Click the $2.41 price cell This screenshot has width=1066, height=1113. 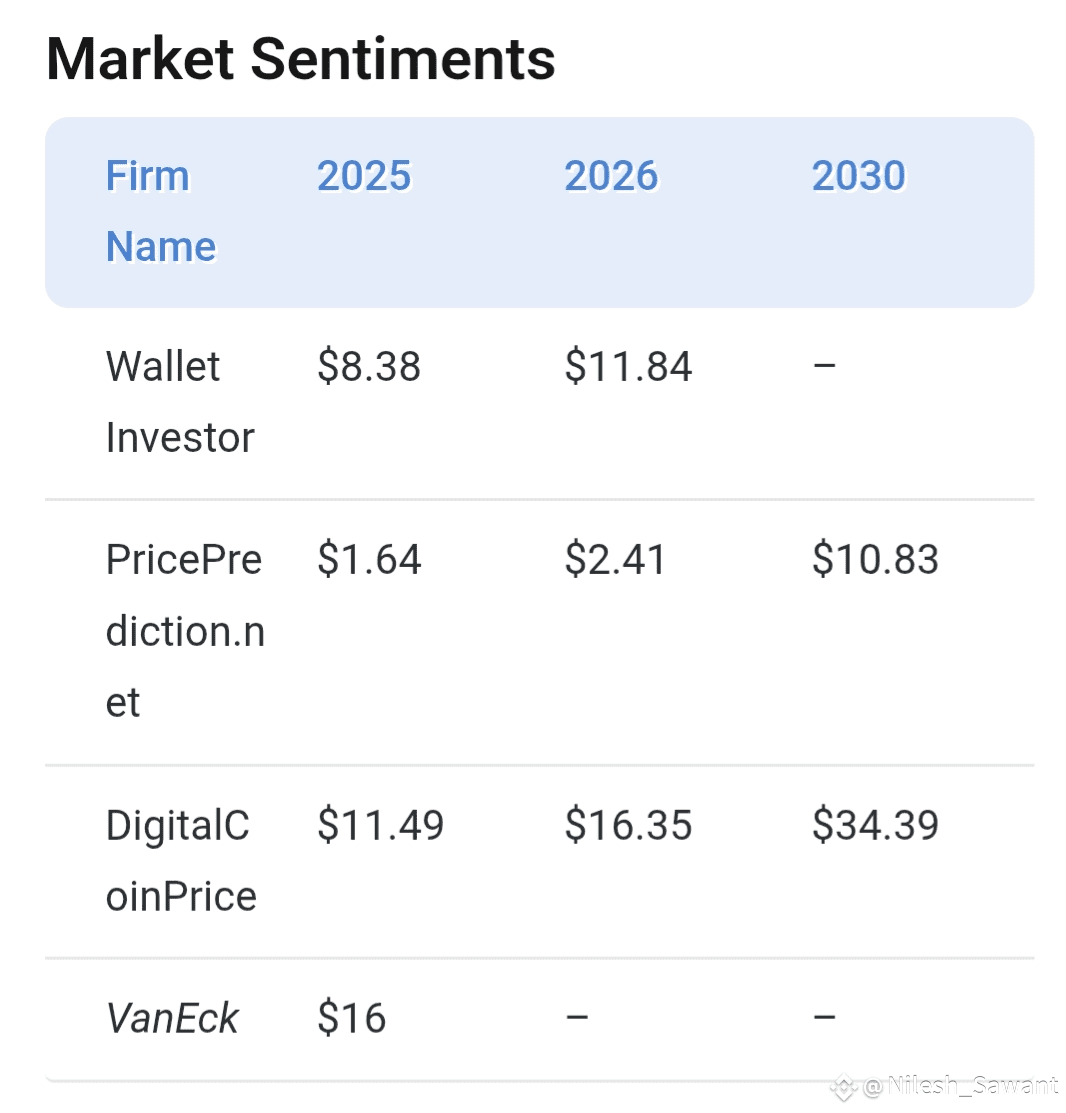(x=615, y=560)
